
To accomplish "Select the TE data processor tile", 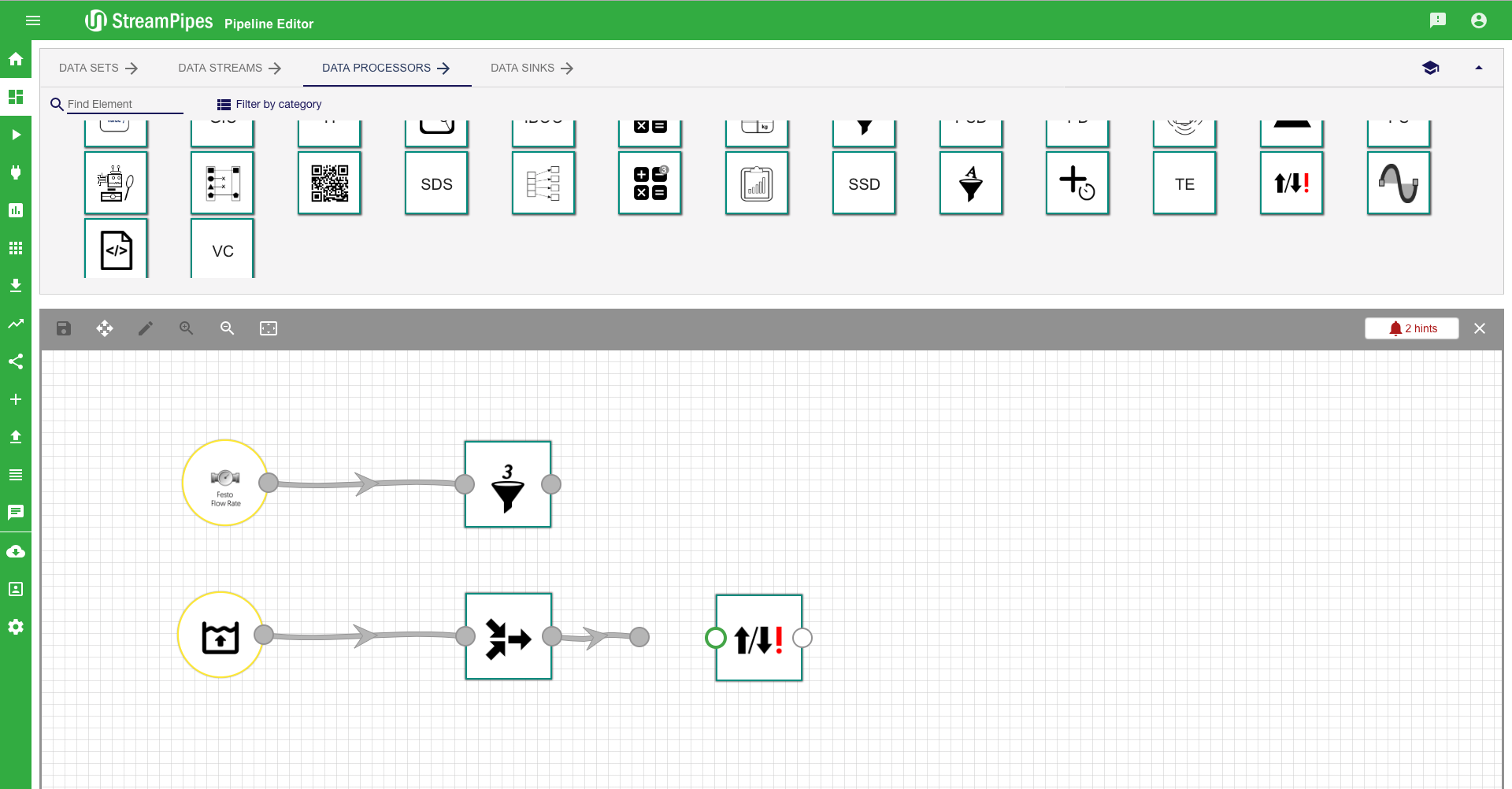I will [x=1184, y=183].
